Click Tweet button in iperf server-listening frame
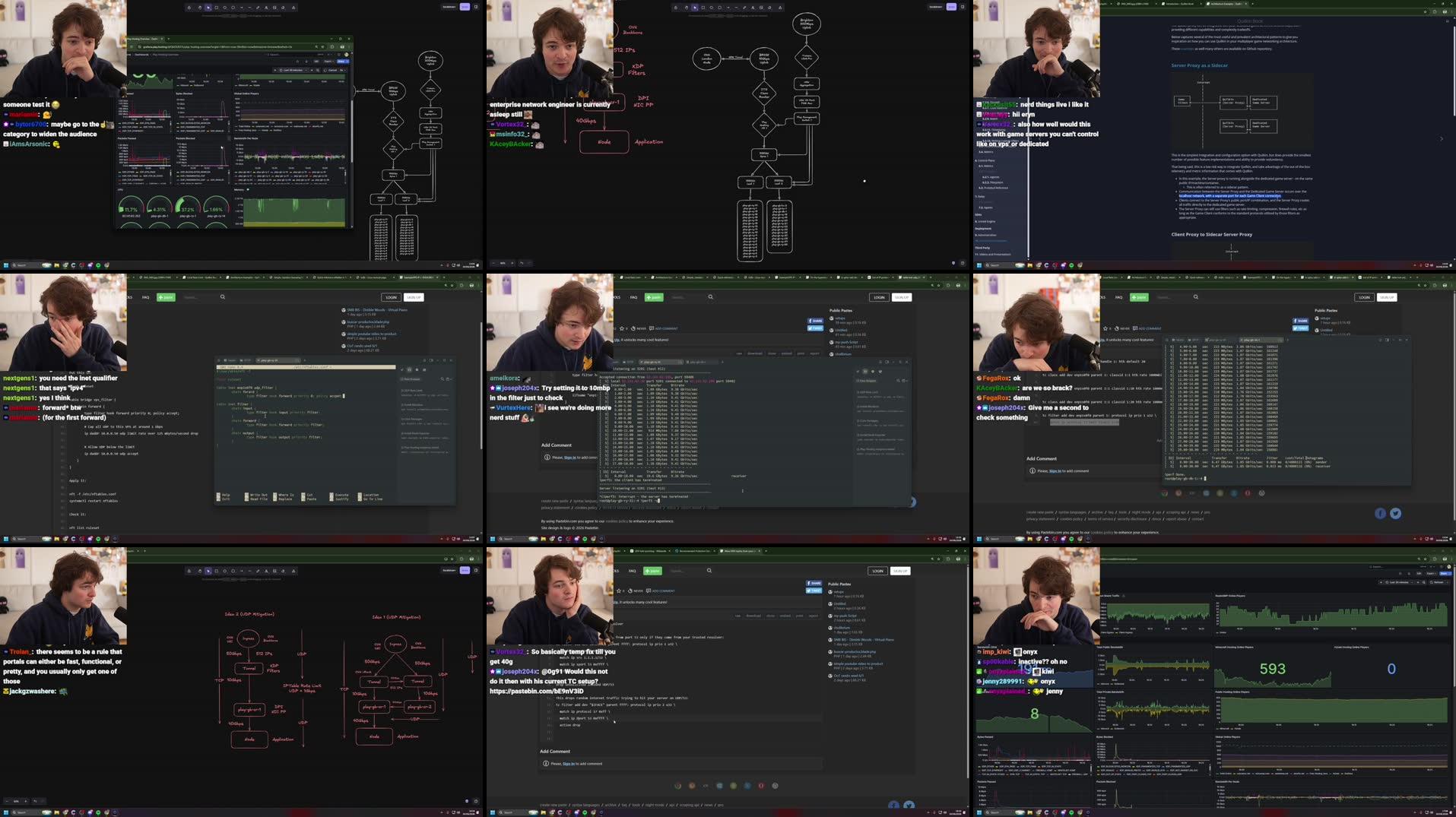Viewport: 1456px width, 817px height. tap(816, 328)
